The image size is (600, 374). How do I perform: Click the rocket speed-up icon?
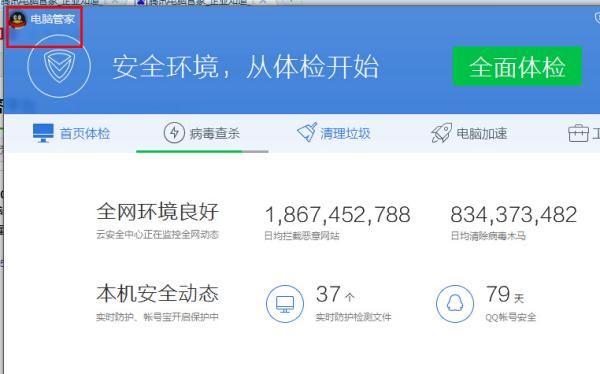(441, 133)
